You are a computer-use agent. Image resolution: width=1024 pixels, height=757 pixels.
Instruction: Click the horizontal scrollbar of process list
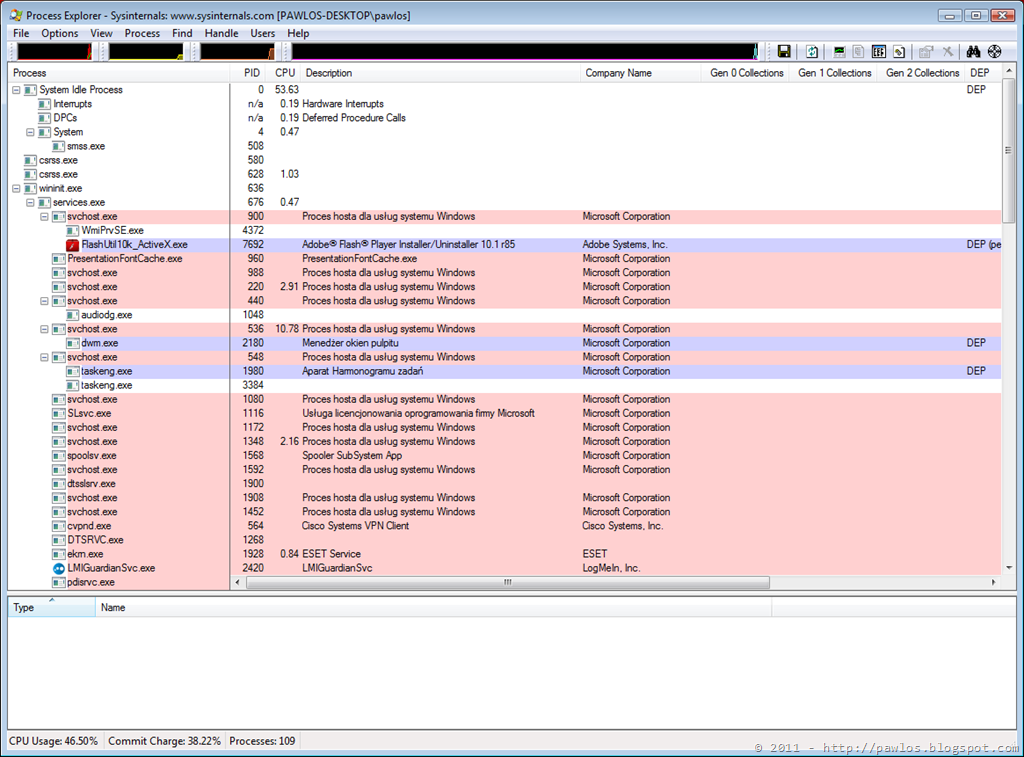[x=614, y=582]
